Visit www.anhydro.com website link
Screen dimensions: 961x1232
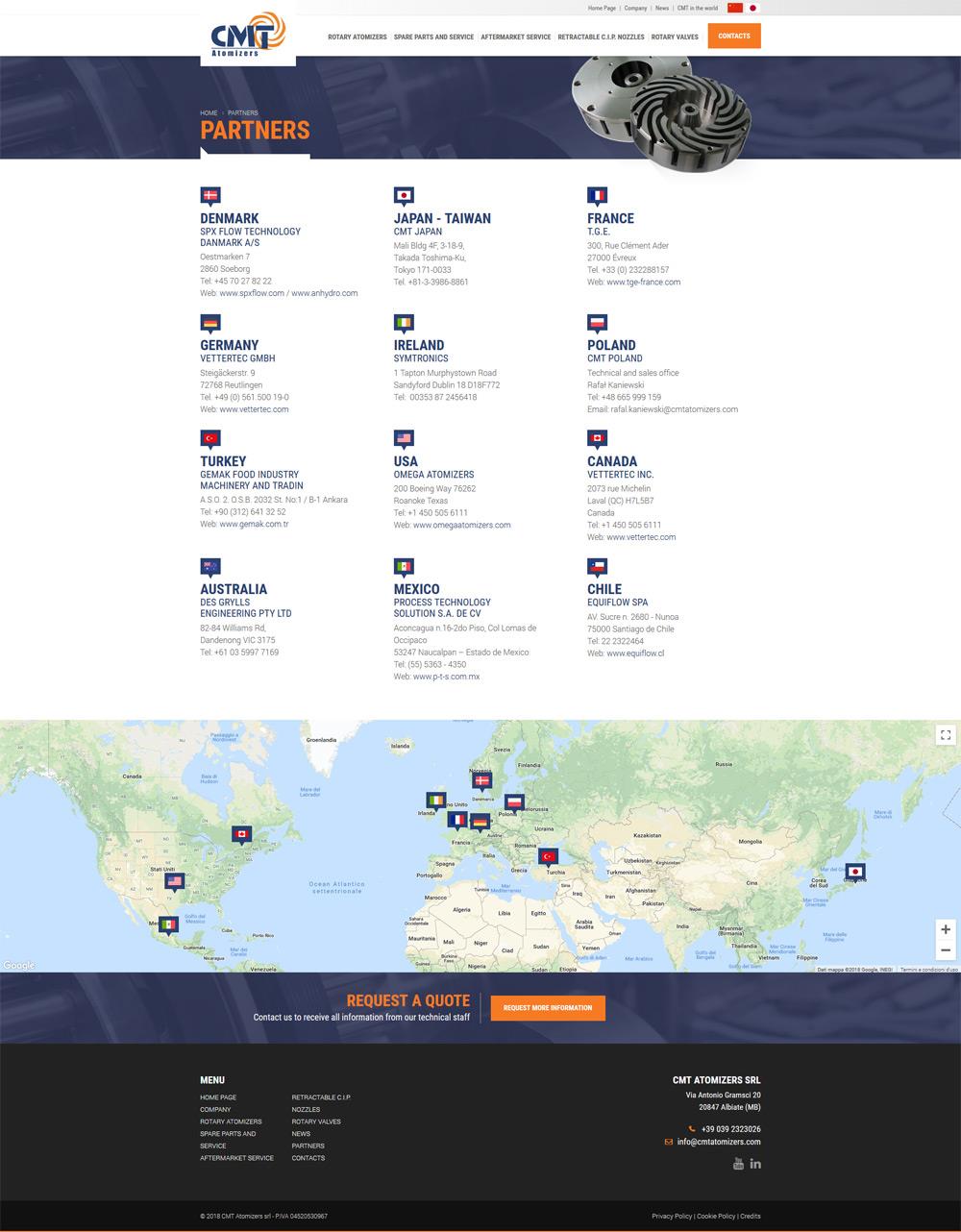point(325,293)
